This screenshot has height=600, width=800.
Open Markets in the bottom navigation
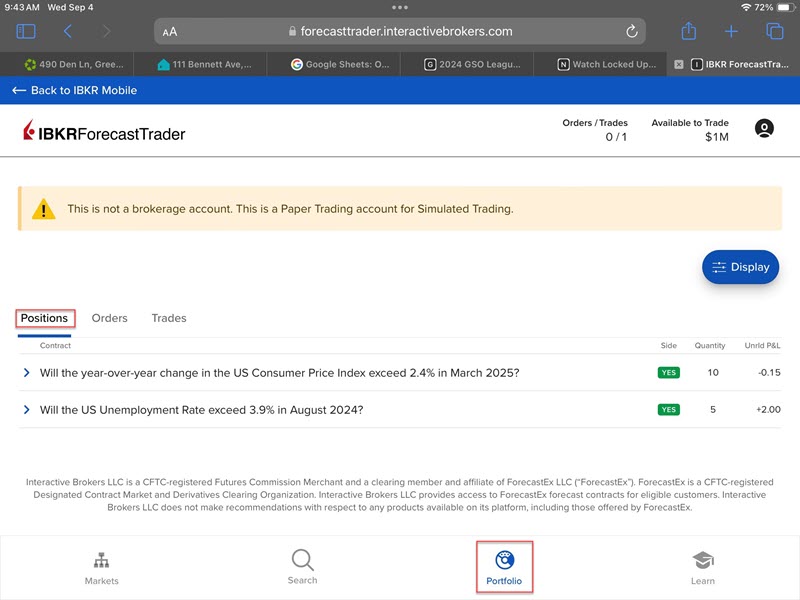[x=102, y=568]
